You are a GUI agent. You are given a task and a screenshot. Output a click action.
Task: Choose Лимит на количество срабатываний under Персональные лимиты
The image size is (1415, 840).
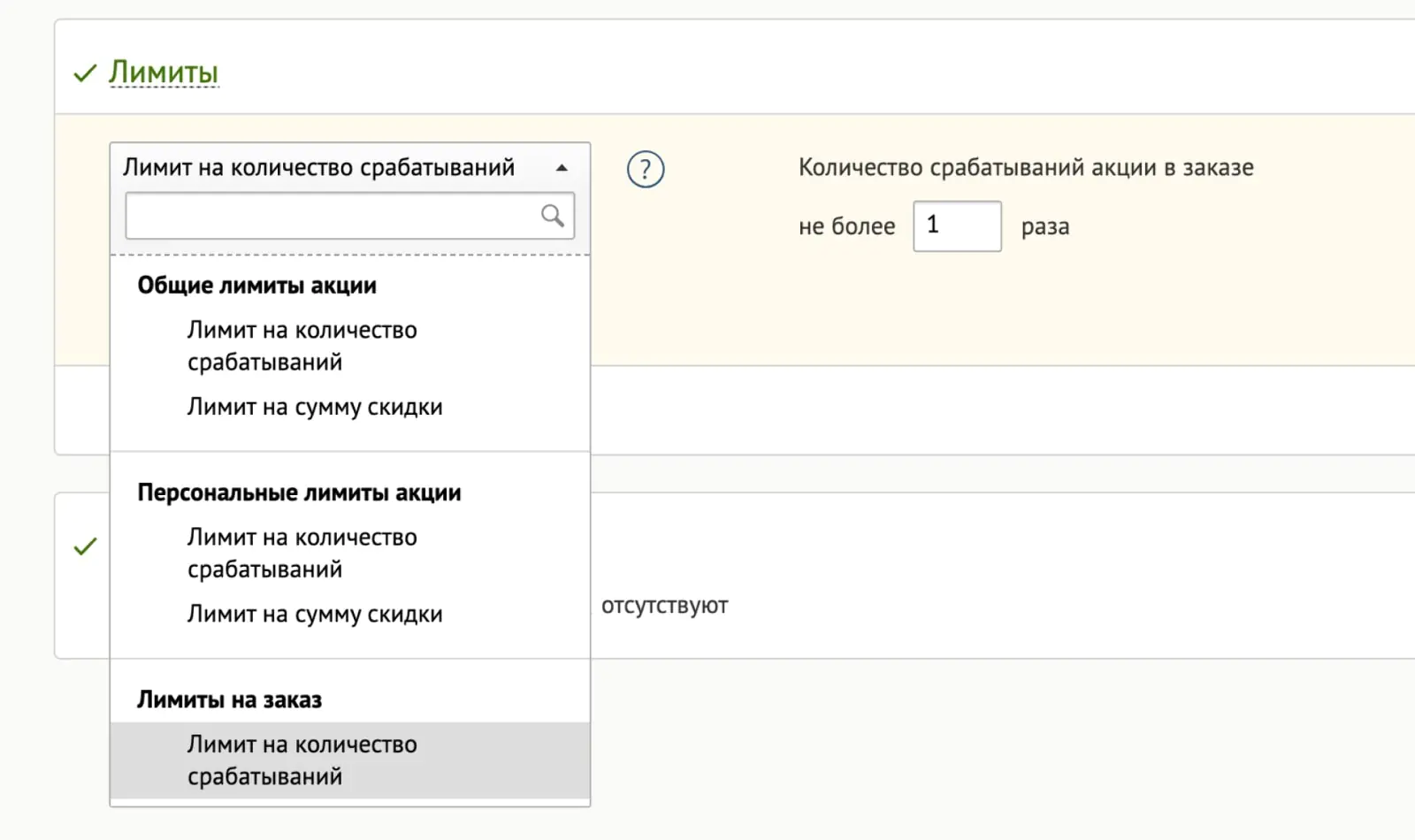click(x=350, y=553)
